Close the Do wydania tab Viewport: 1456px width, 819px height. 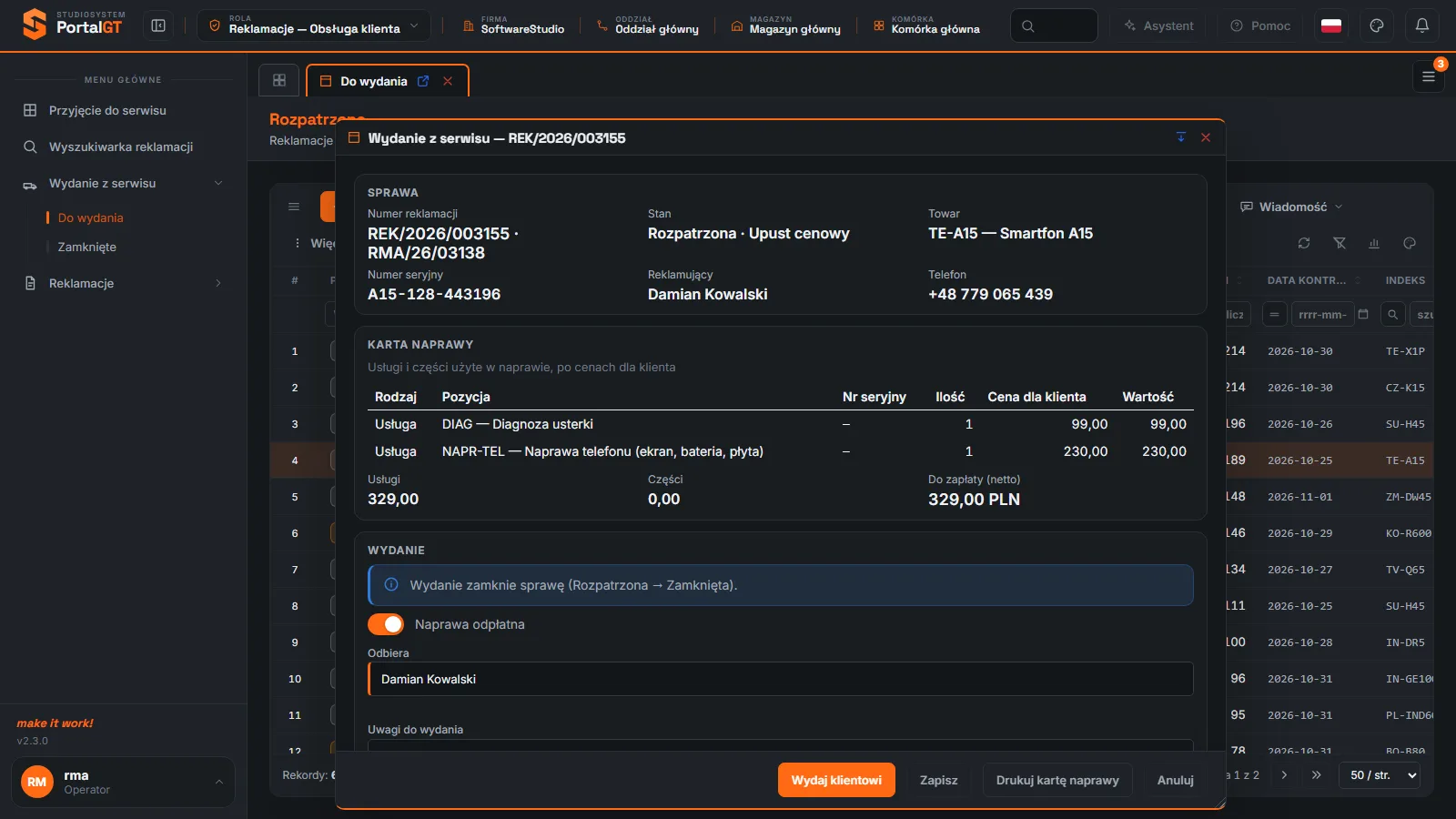pyautogui.click(x=448, y=81)
